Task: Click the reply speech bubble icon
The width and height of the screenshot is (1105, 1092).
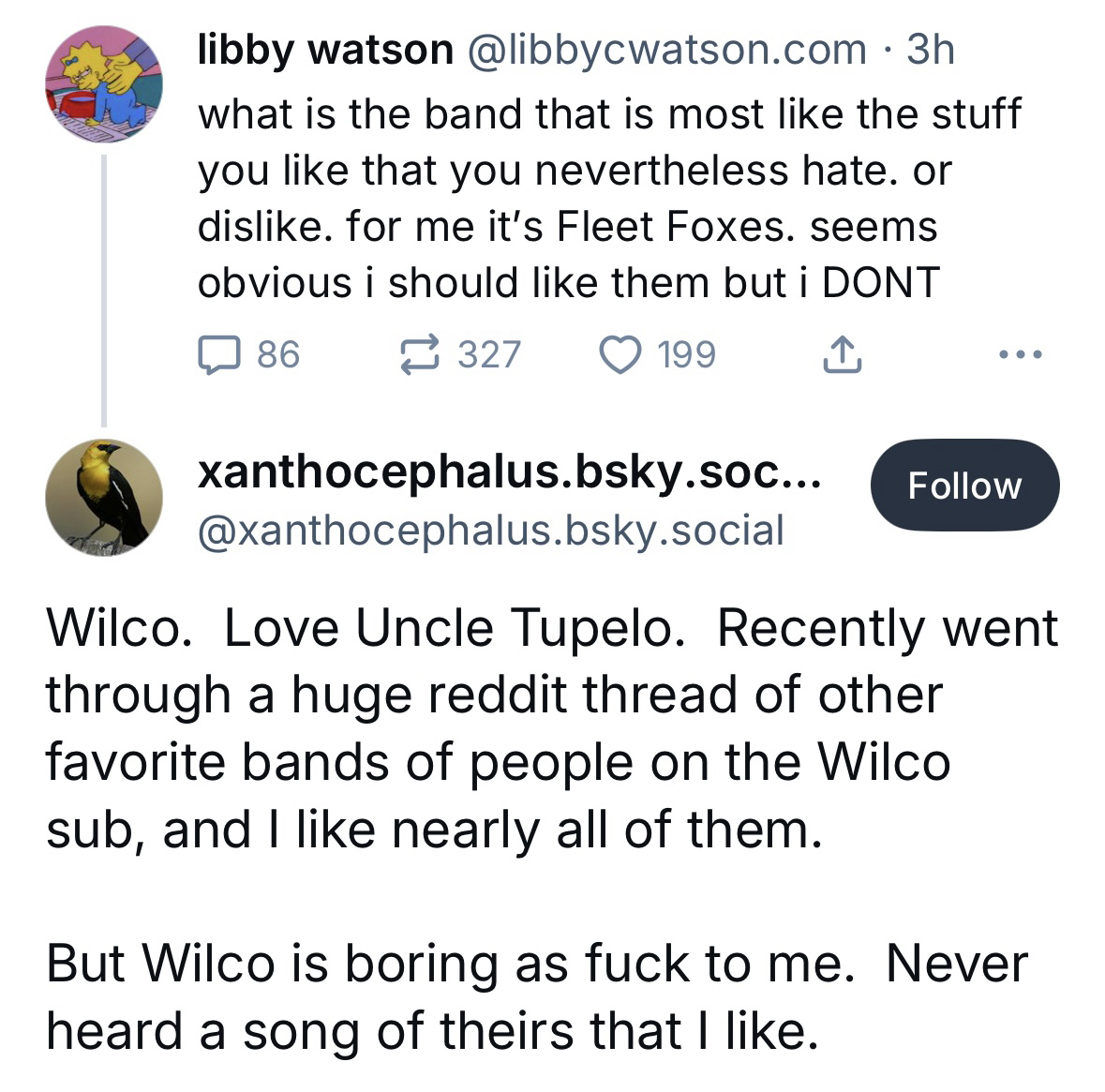Action: pyautogui.click(x=219, y=354)
